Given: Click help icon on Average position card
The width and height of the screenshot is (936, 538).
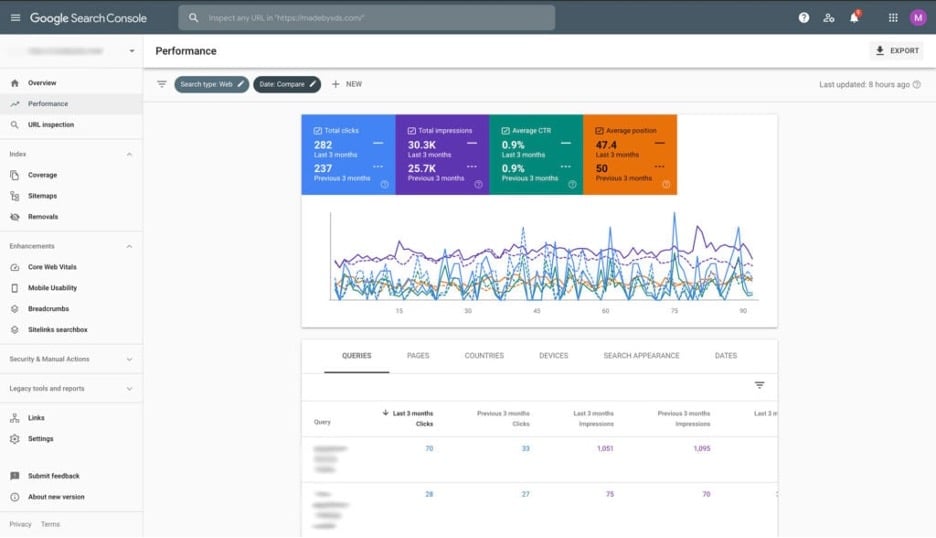Looking at the screenshot, I should [x=666, y=185].
